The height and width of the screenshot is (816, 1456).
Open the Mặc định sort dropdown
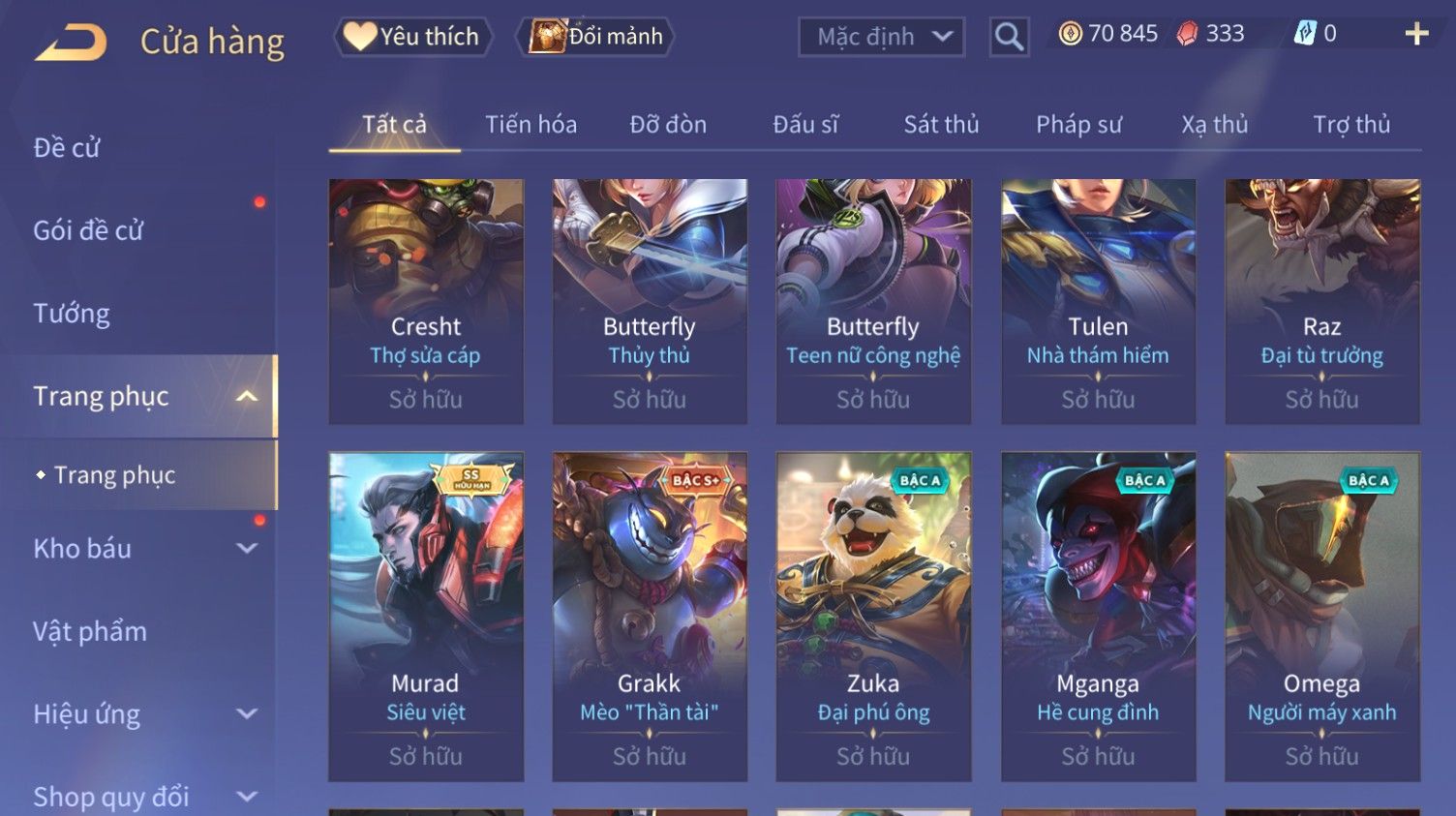pyautogui.click(x=881, y=37)
